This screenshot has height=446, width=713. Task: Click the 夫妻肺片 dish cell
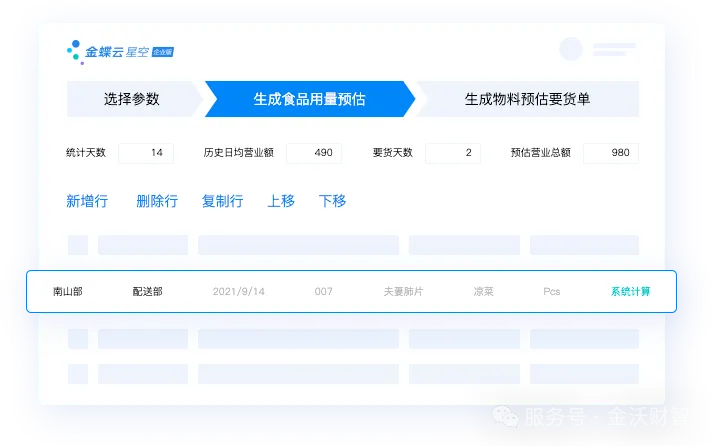point(403,291)
